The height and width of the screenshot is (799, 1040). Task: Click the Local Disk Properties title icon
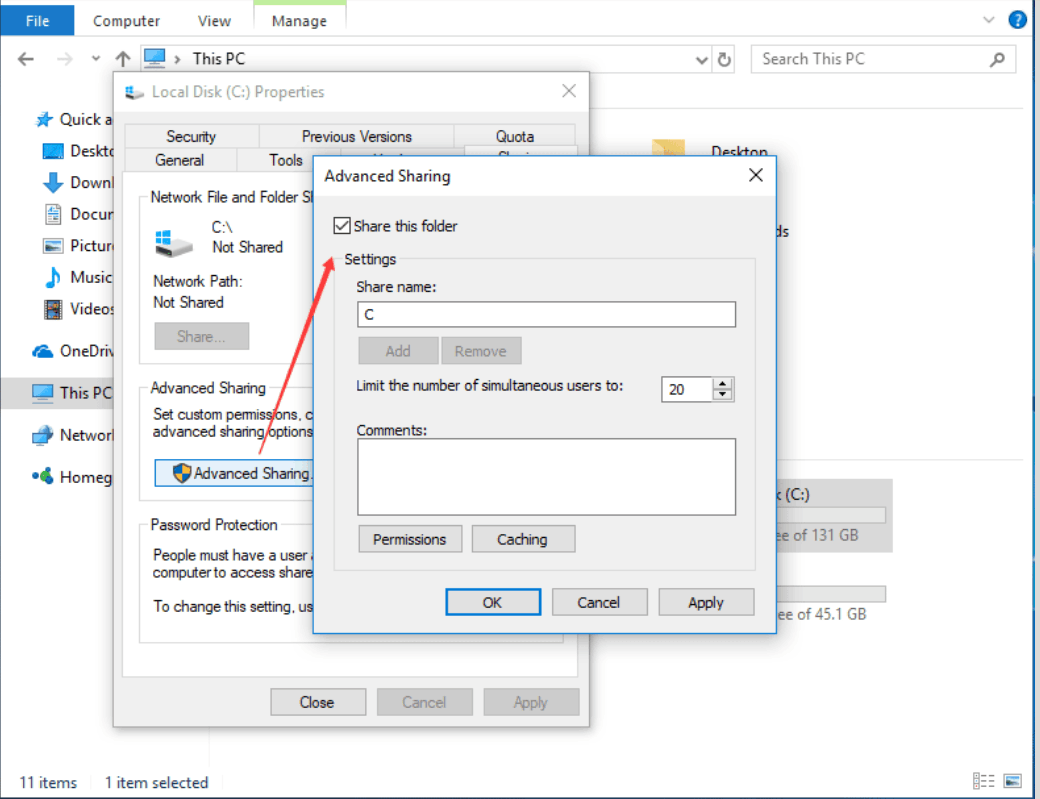tap(134, 92)
